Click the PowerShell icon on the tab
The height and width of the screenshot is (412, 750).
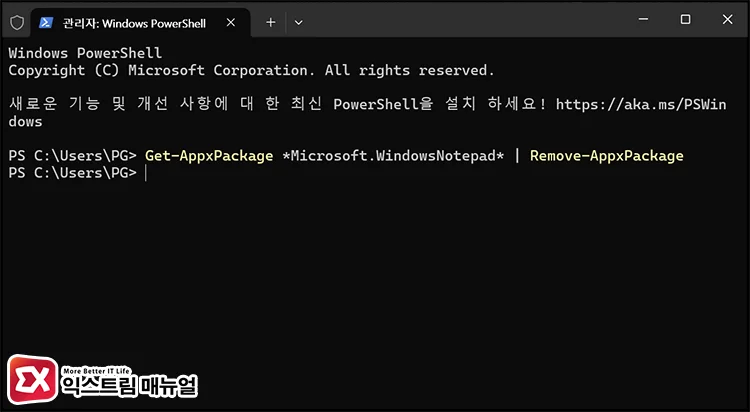coord(46,22)
